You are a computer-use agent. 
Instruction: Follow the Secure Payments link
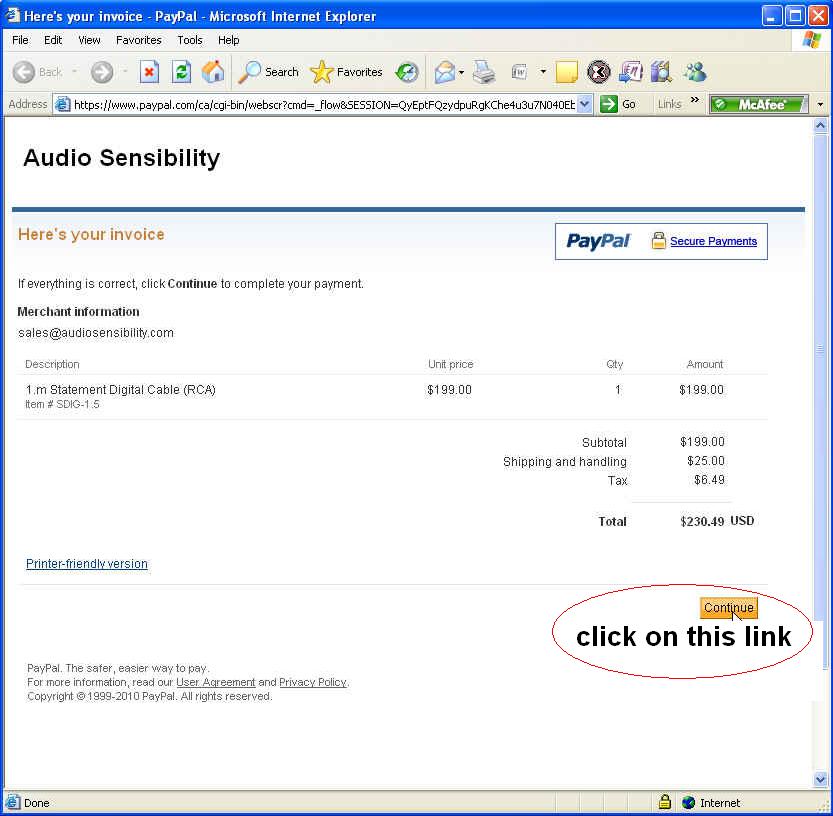point(713,241)
